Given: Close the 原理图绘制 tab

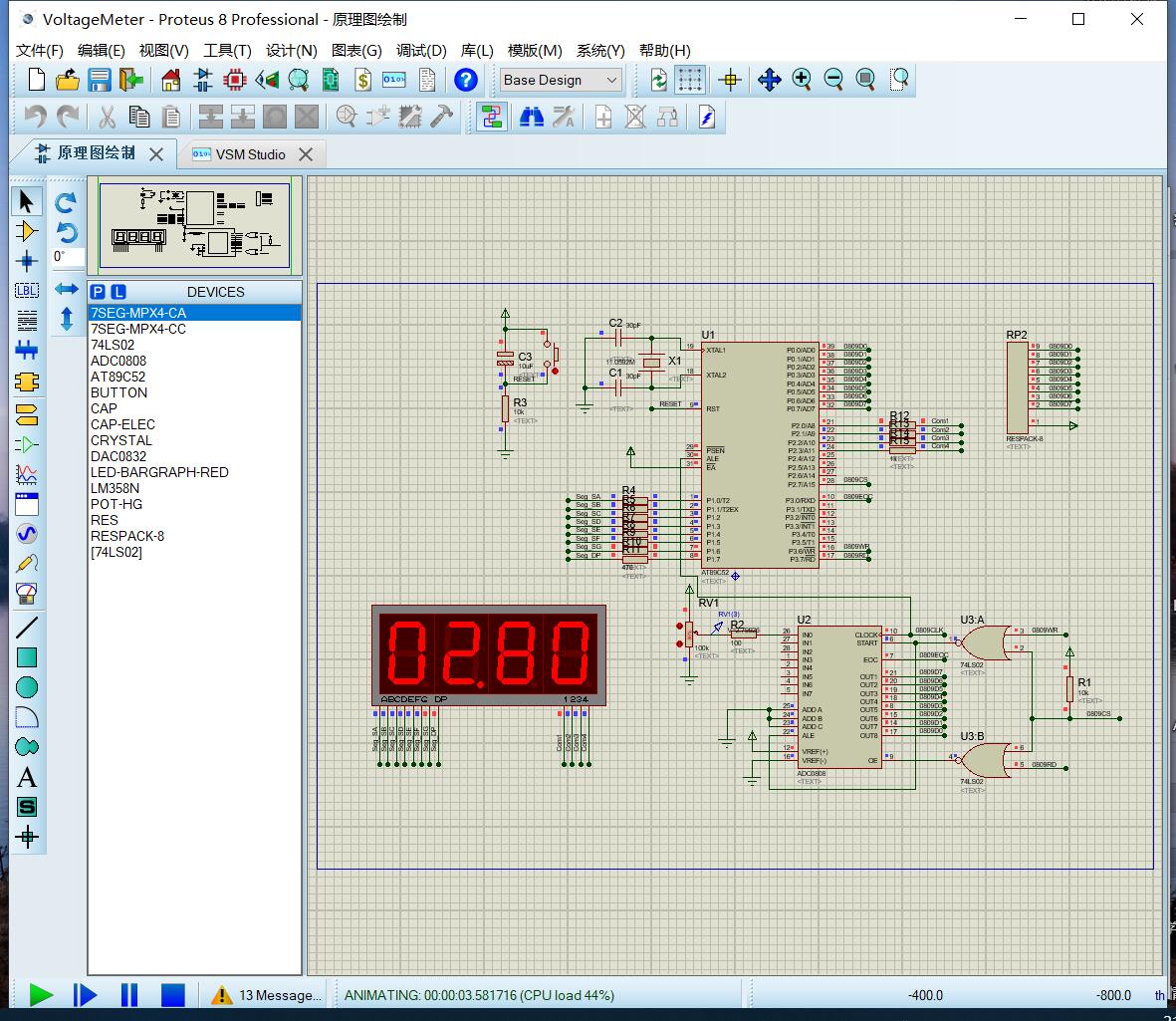Looking at the screenshot, I should [x=156, y=154].
